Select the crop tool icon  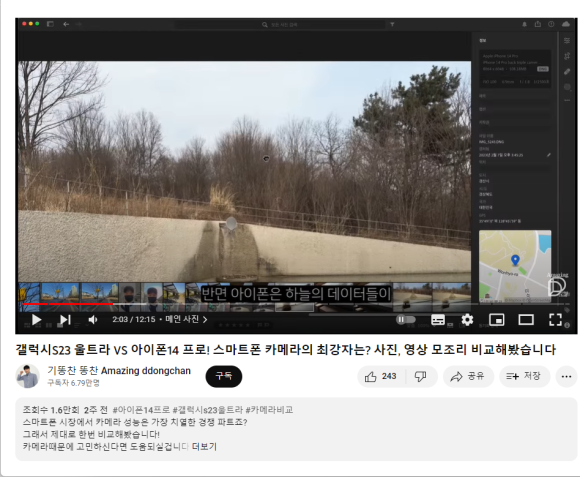(567, 56)
